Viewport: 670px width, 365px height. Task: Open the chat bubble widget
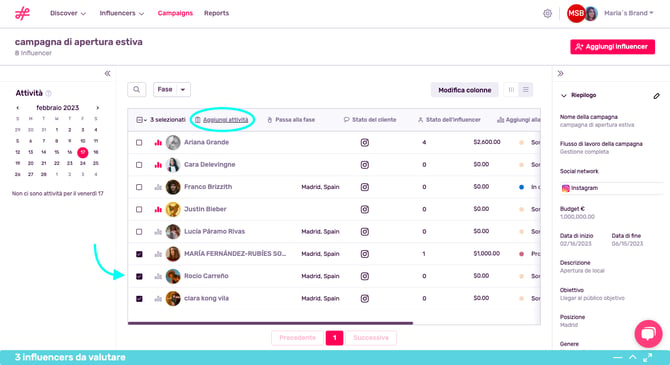pos(648,334)
